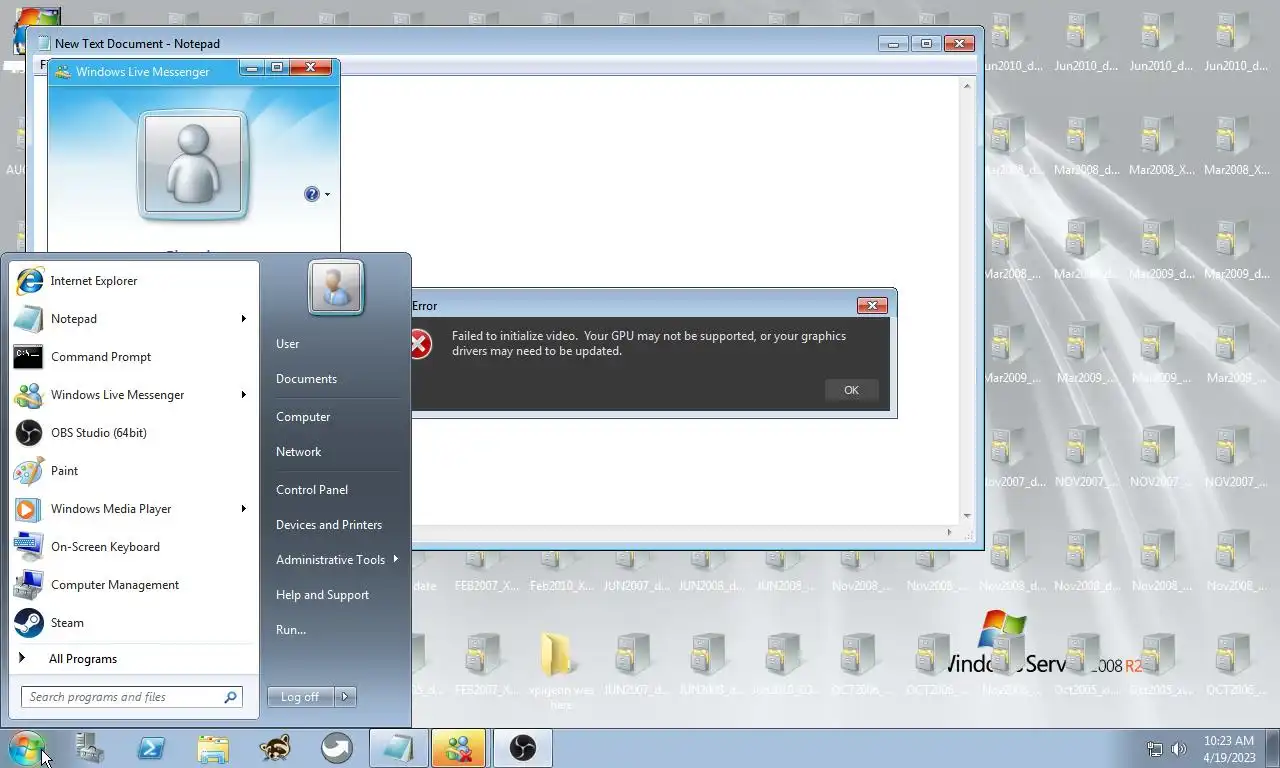This screenshot has width=1280, height=768.
Task: Open Windows Media Player from the Start menu
Action: (x=134, y=509)
